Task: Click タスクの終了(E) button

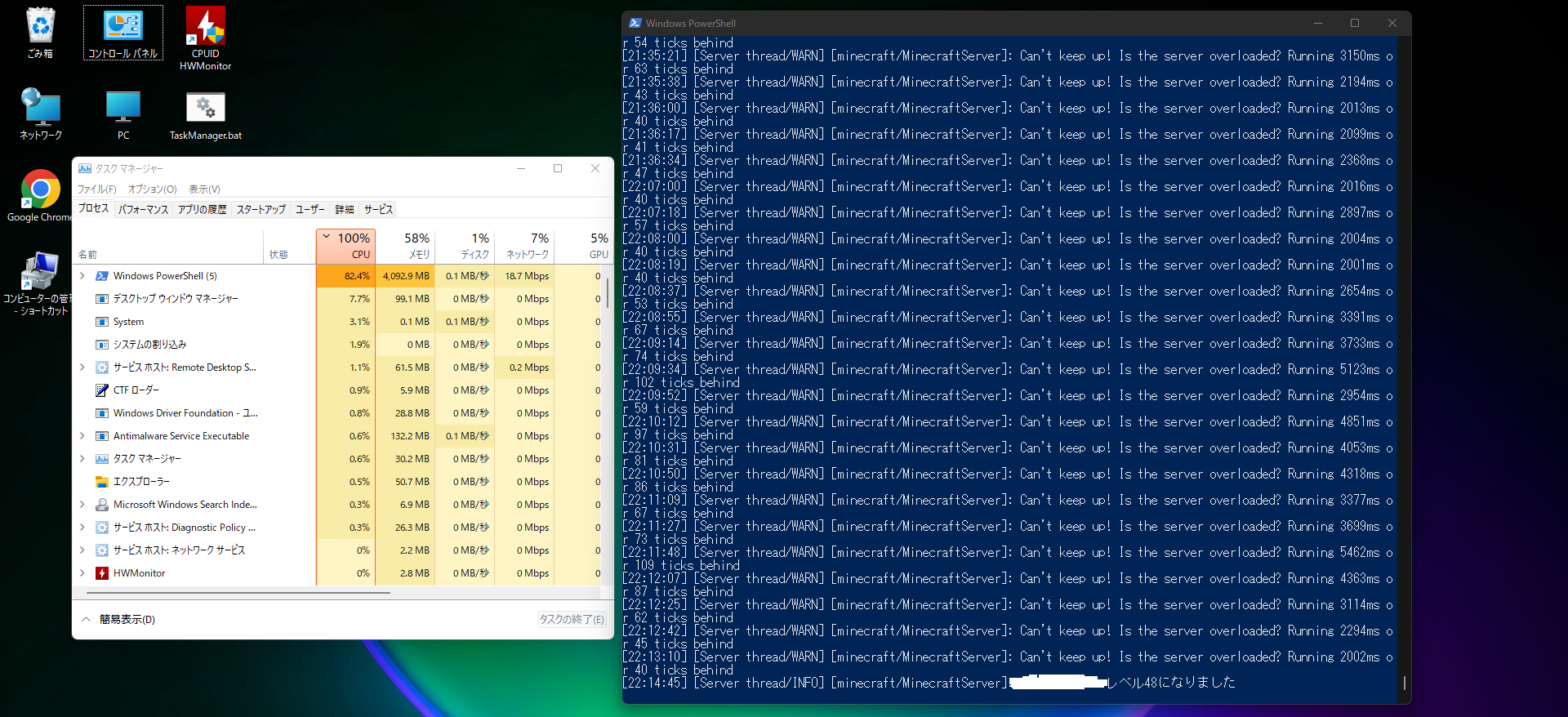Action: (x=572, y=620)
